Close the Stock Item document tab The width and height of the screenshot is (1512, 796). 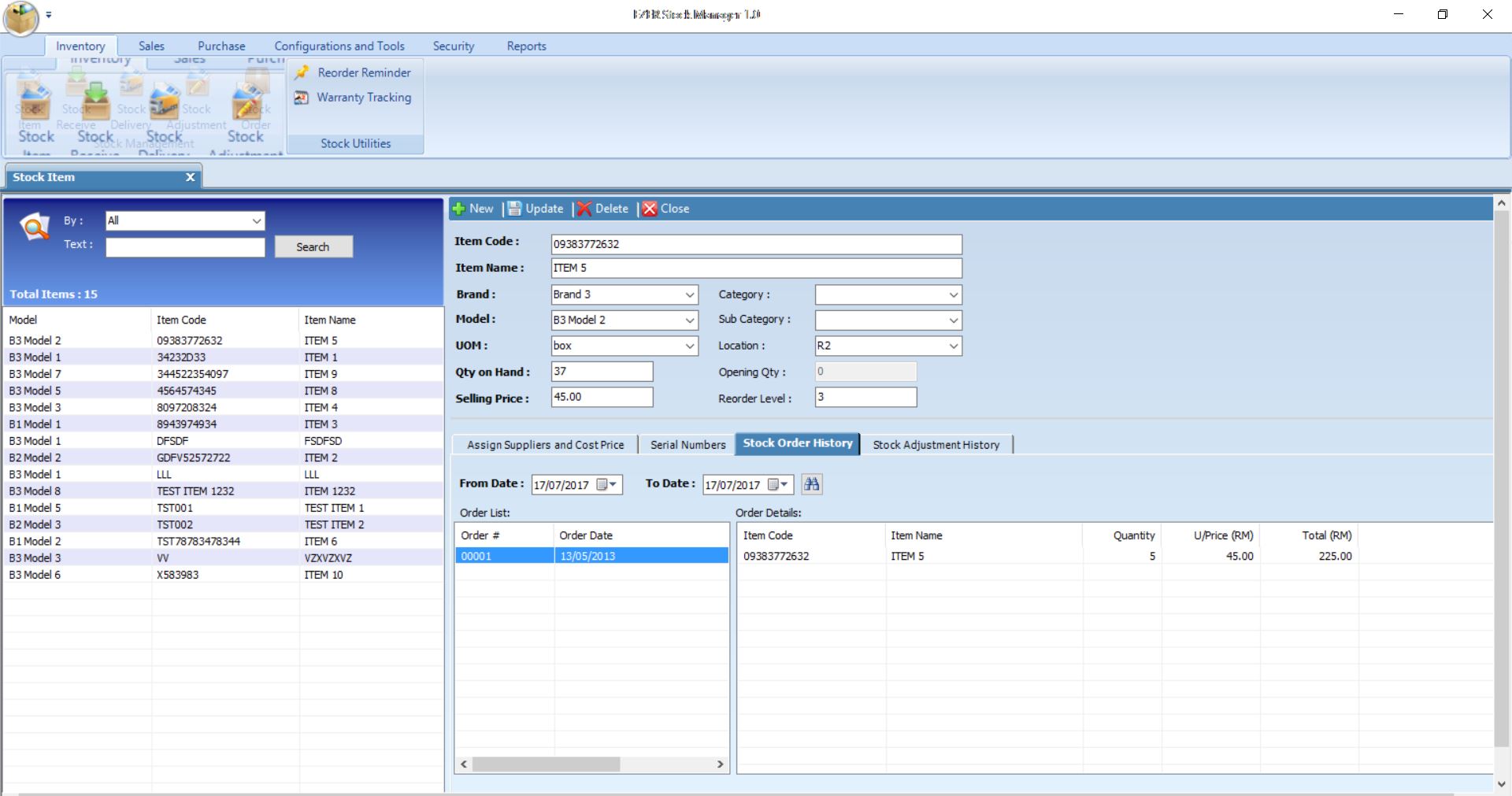[x=190, y=177]
